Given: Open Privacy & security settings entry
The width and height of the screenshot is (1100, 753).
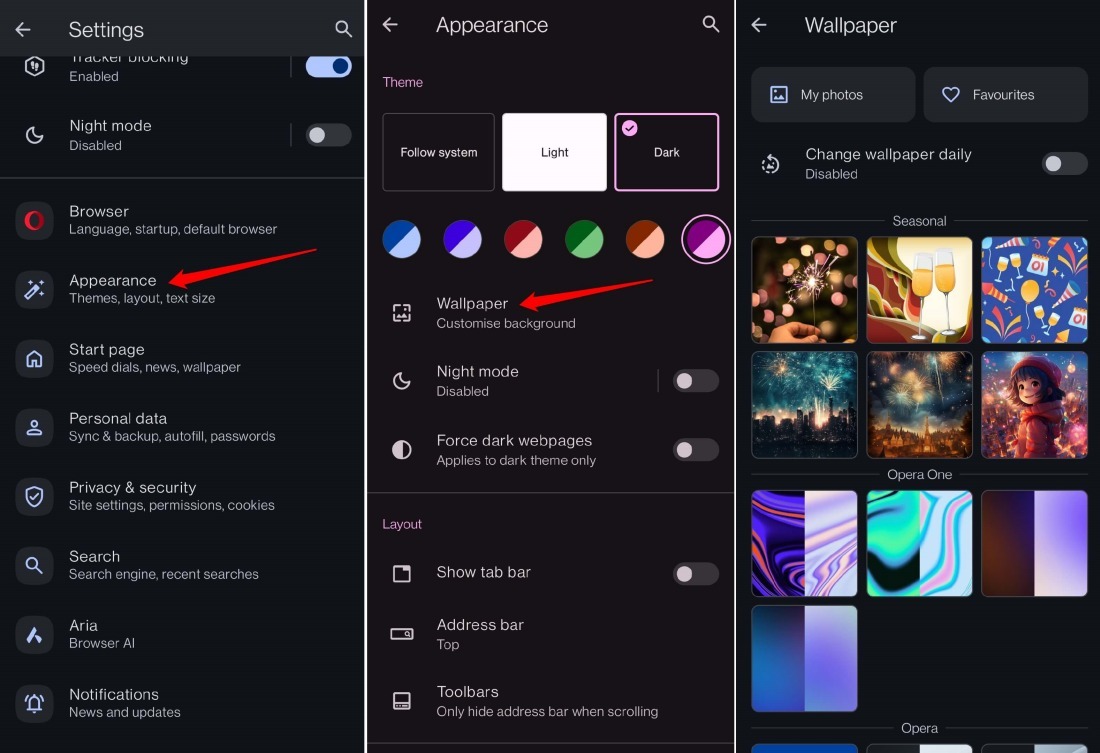Looking at the screenshot, I should point(182,496).
